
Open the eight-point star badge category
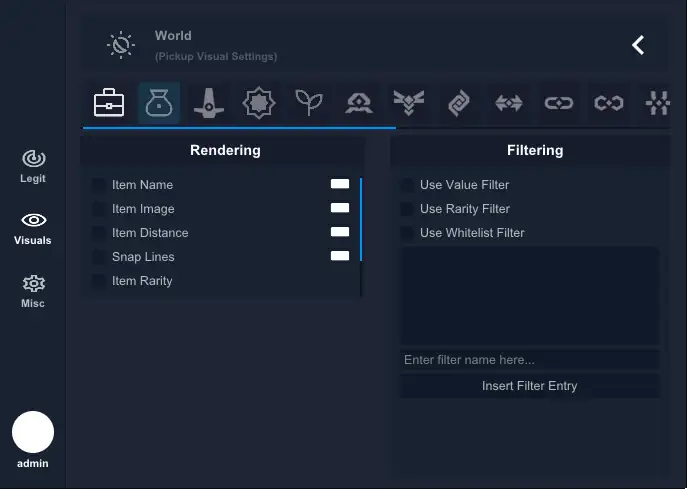click(259, 103)
